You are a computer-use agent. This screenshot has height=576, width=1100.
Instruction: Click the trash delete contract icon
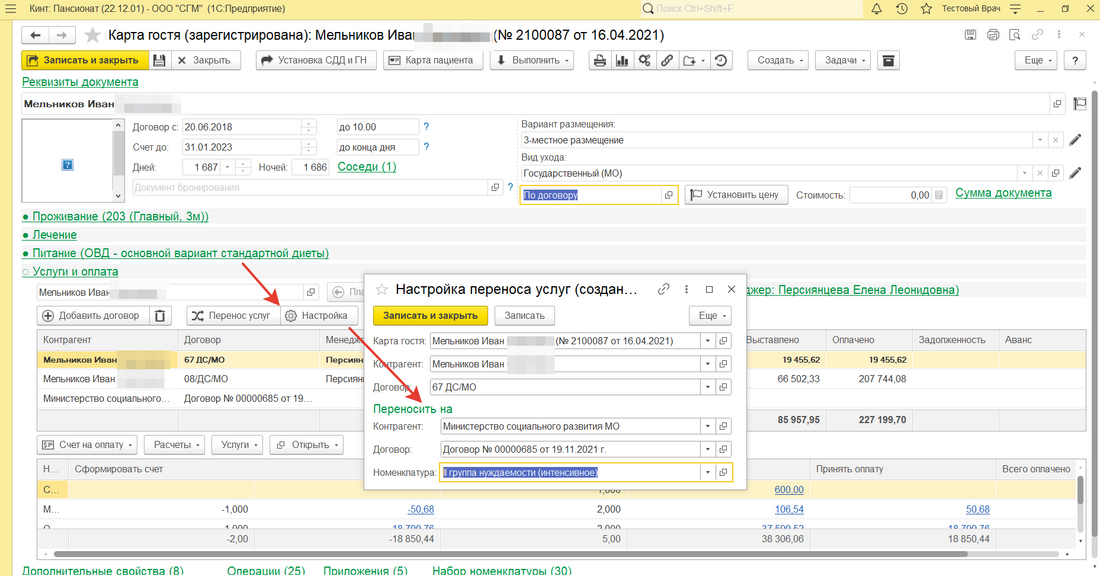coord(160,316)
